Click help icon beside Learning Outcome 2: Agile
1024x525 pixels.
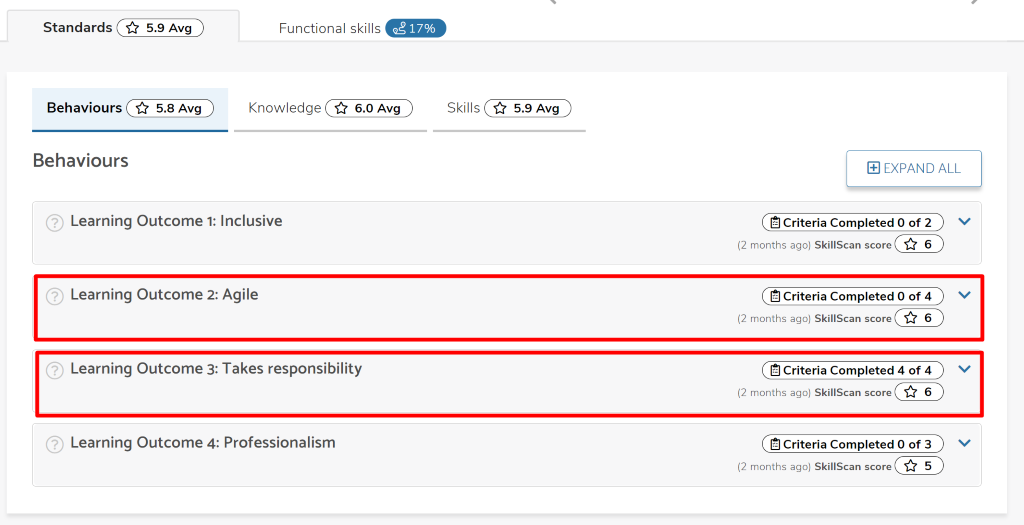54,296
